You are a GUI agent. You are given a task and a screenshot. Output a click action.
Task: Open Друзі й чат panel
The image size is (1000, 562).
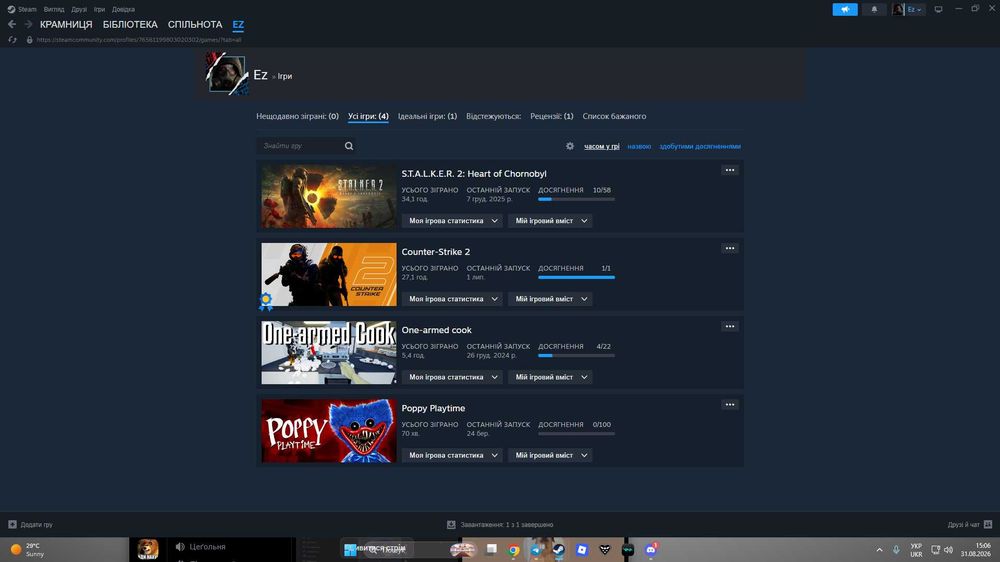pos(969,524)
